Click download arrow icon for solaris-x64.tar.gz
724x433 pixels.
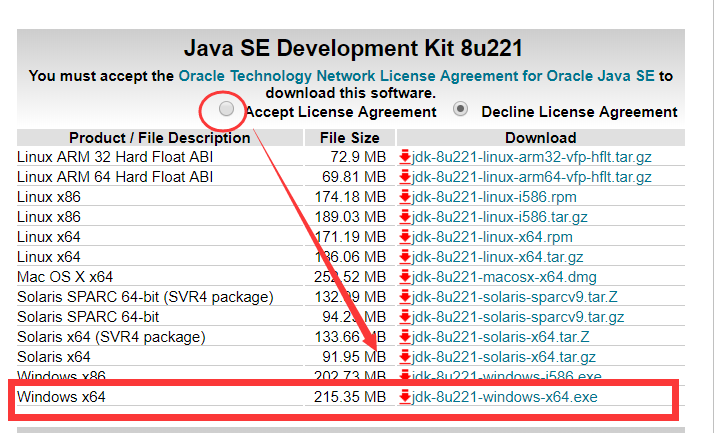tap(405, 357)
